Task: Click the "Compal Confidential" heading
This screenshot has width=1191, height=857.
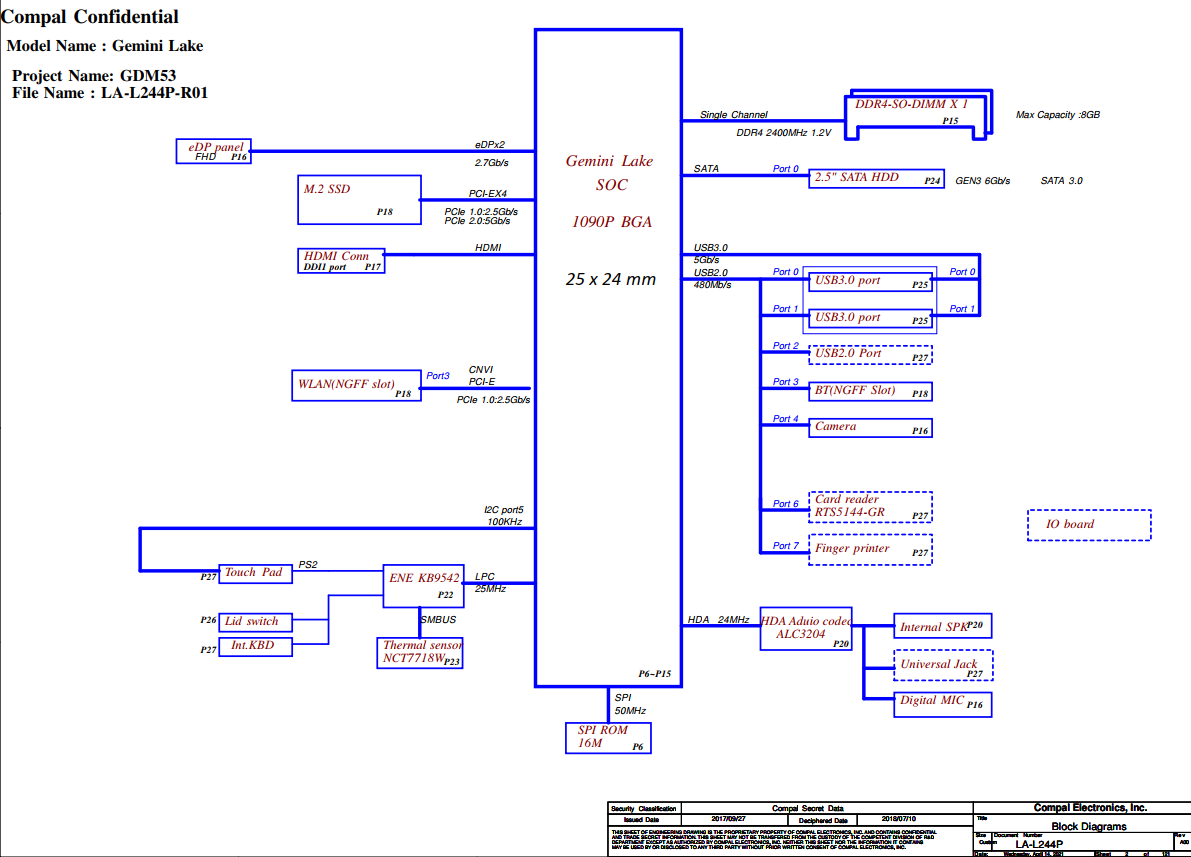Action: pos(90,17)
